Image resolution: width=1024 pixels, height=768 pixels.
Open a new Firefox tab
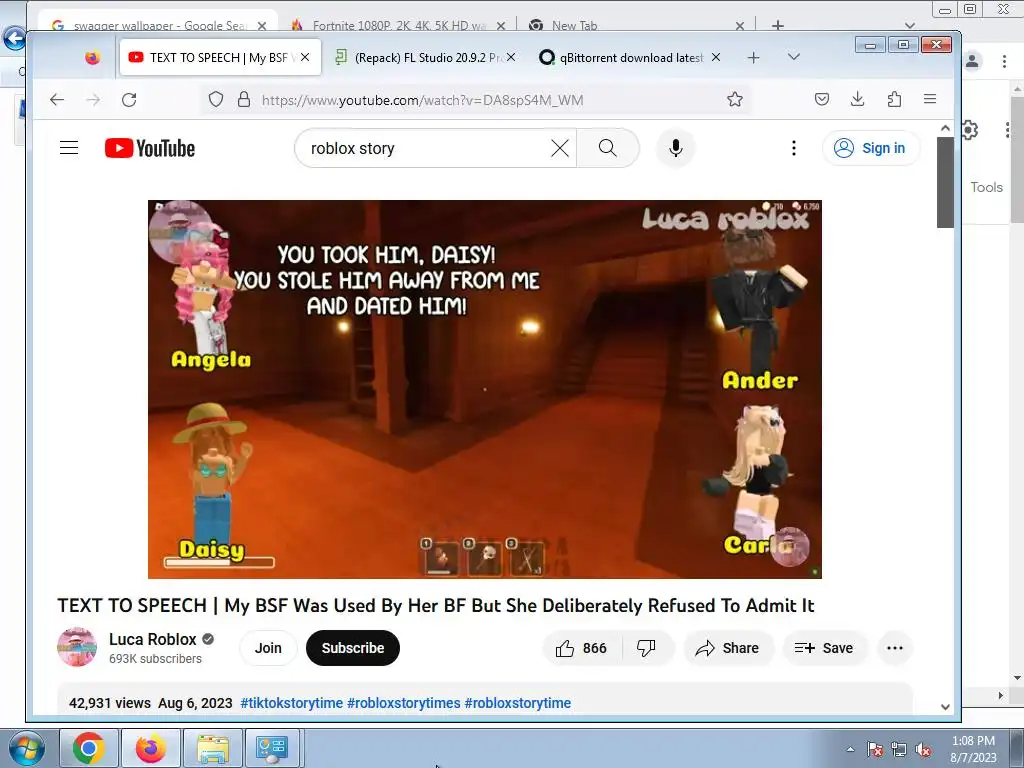pyautogui.click(x=754, y=57)
